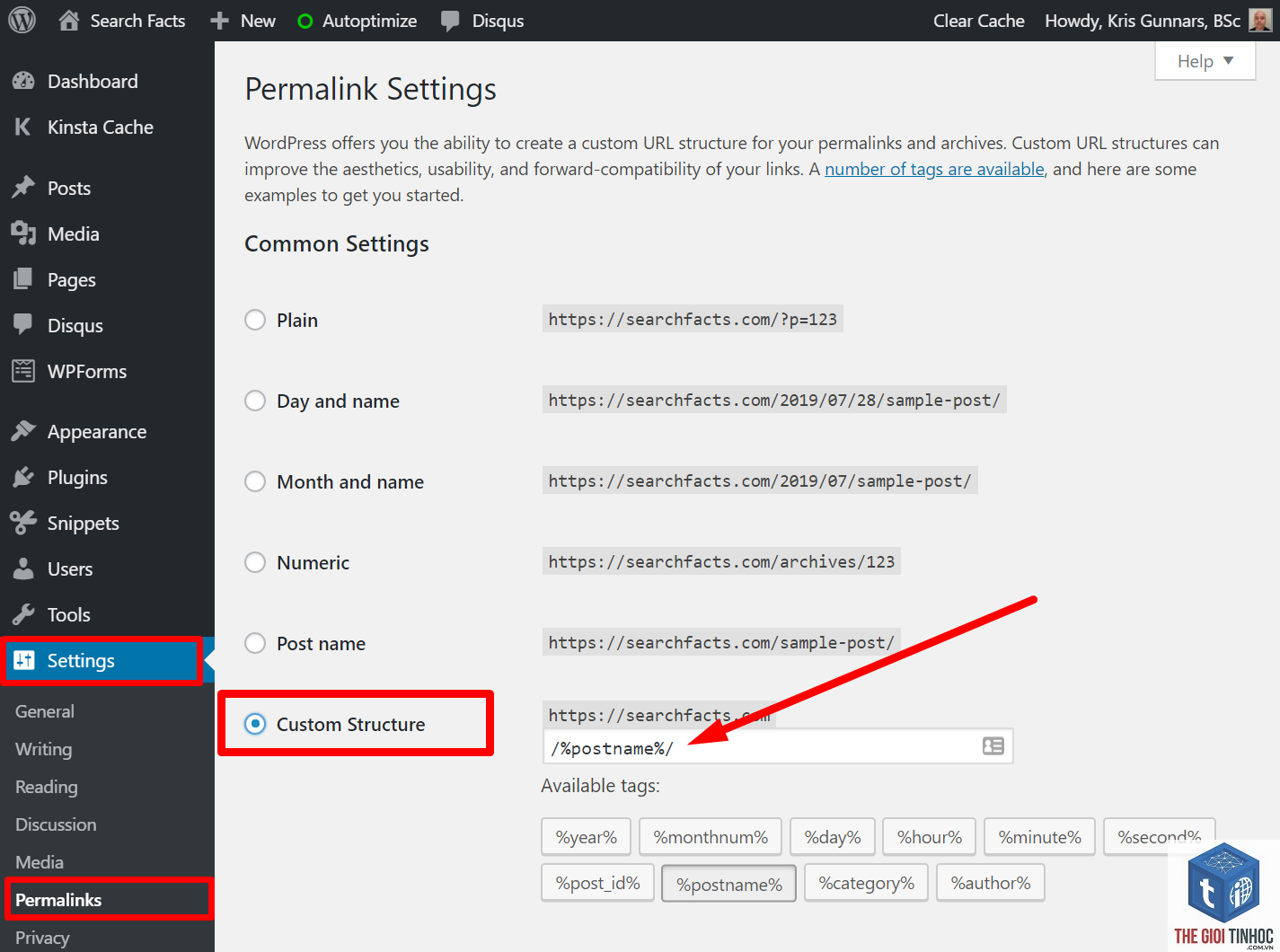Click the custom structure /%postname%/ input field
Screen dimensions: 1280x952
coord(778,746)
